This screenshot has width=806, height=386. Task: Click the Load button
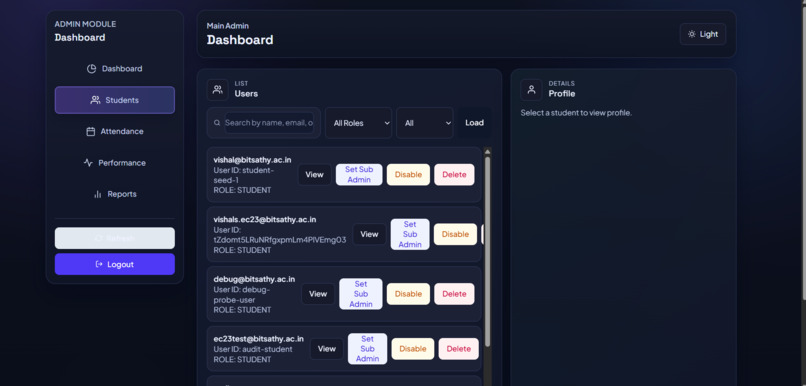coord(474,123)
